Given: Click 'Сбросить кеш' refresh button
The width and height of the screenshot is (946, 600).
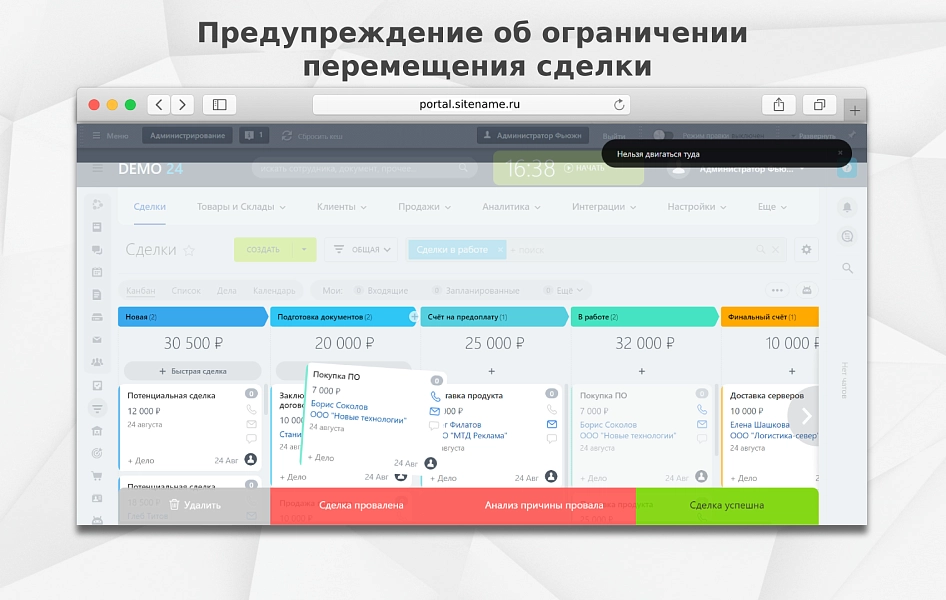Looking at the screenshot, I should point(312,136).
